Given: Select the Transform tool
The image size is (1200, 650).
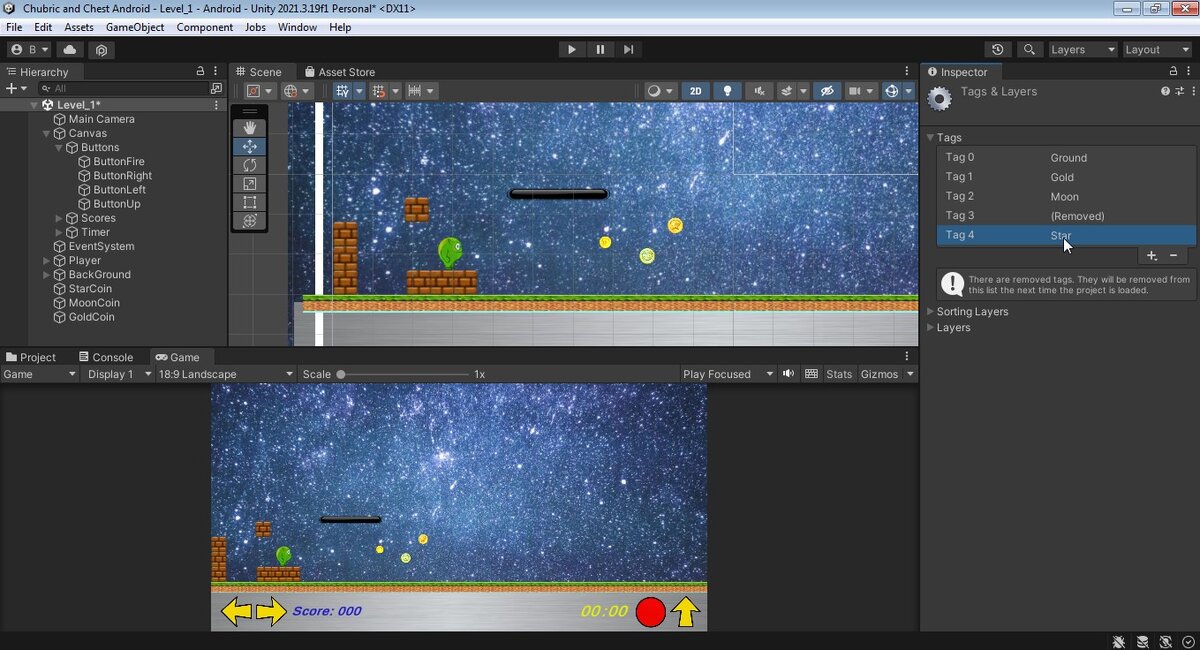Looking at the screenshot, I should coord(250,221).
